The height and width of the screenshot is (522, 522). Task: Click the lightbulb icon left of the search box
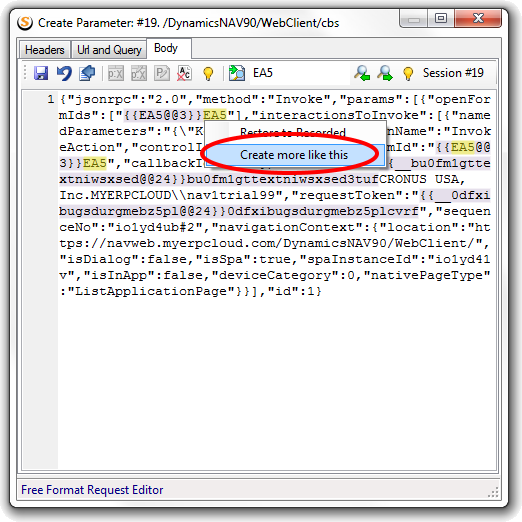click(x=208, y=73)
